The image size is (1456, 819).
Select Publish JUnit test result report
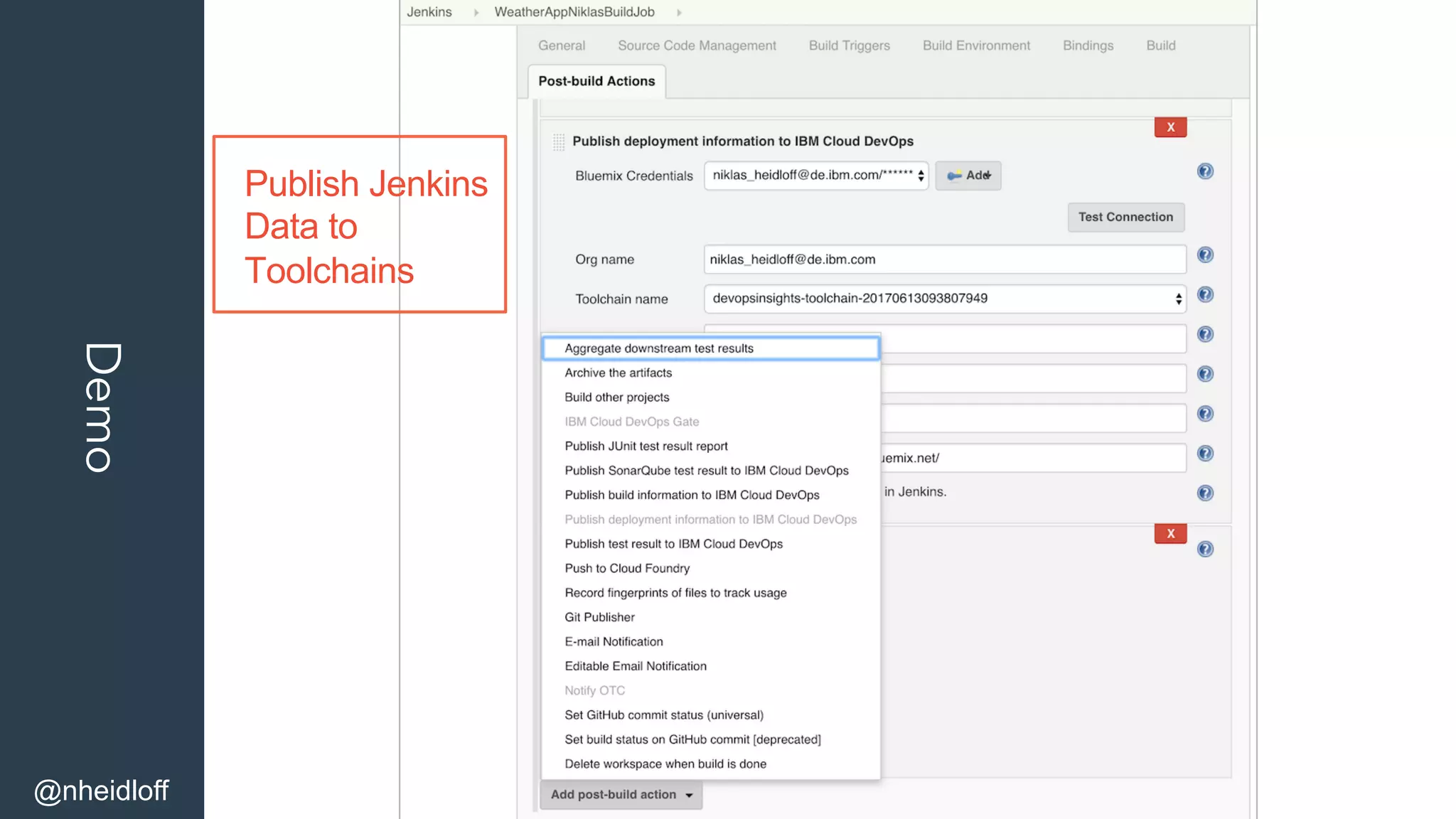711,446
